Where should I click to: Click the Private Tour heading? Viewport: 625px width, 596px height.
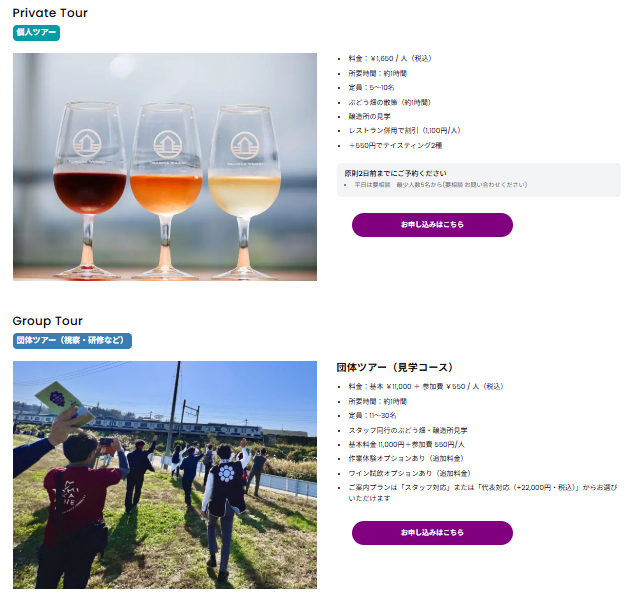50,13
